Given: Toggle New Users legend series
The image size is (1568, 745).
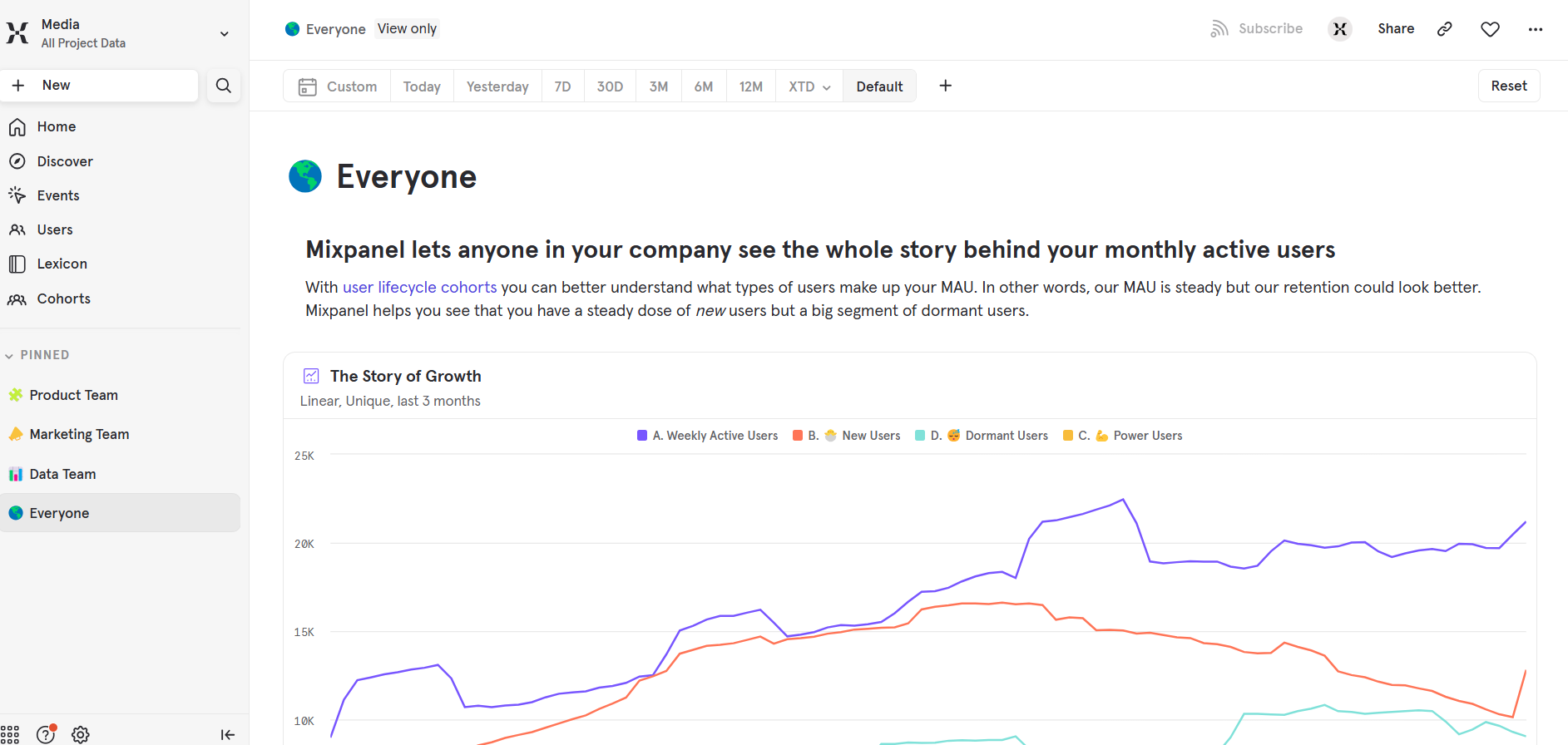Looking at the screenshot, I should click(x=846, y=436).
